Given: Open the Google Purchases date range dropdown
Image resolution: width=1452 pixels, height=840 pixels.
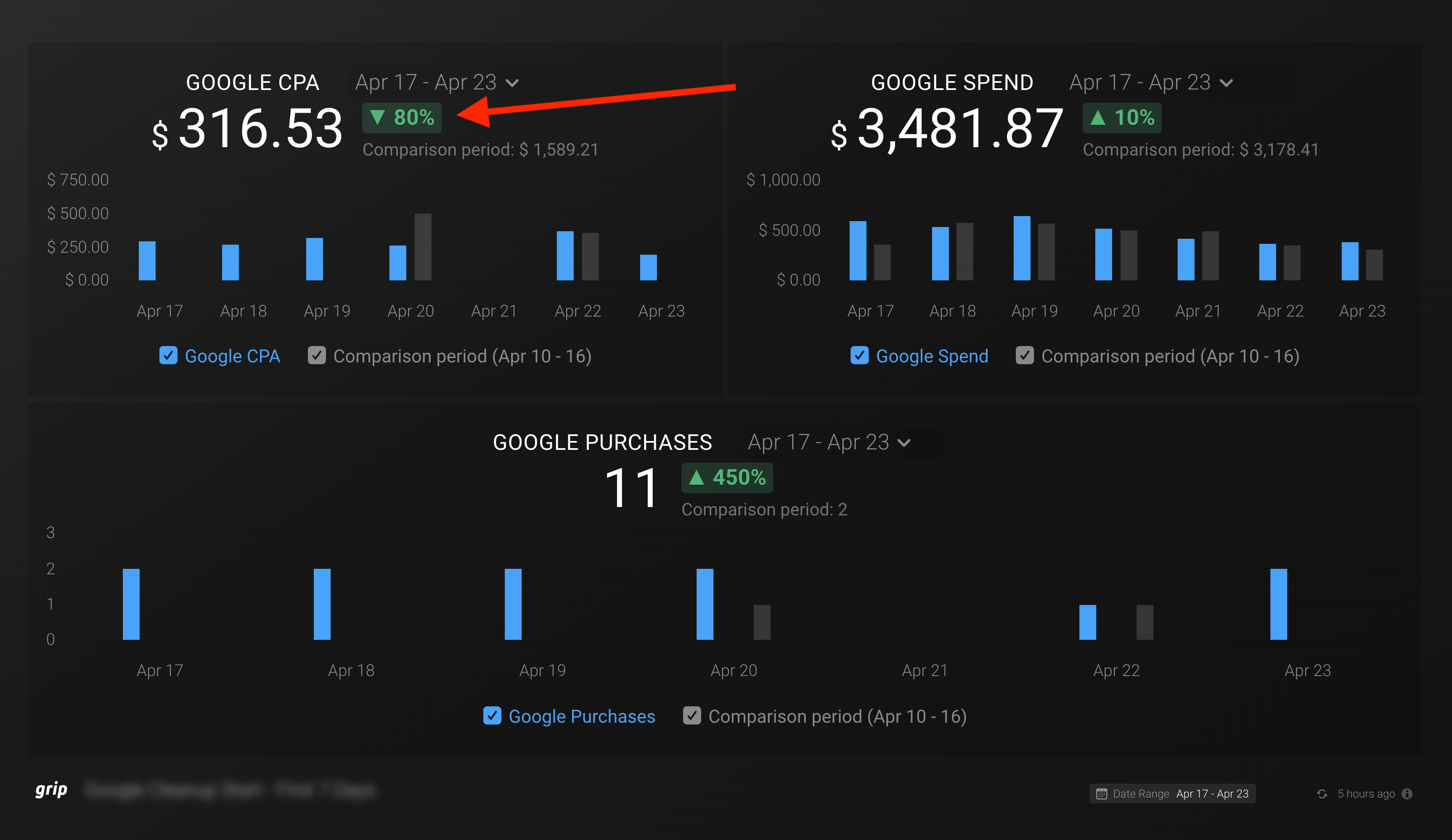Looking at the screenshot, I should click(x=829, y=442).
